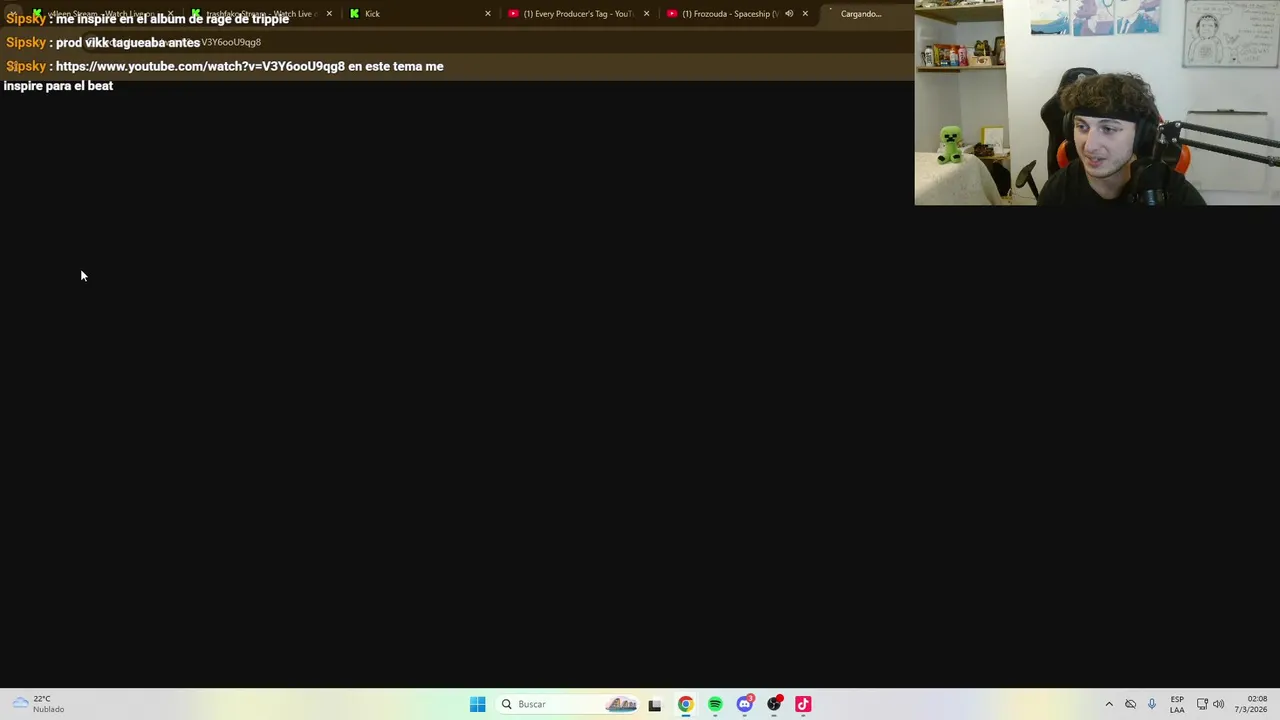Open Discord from the taskbar

[744, 704]
